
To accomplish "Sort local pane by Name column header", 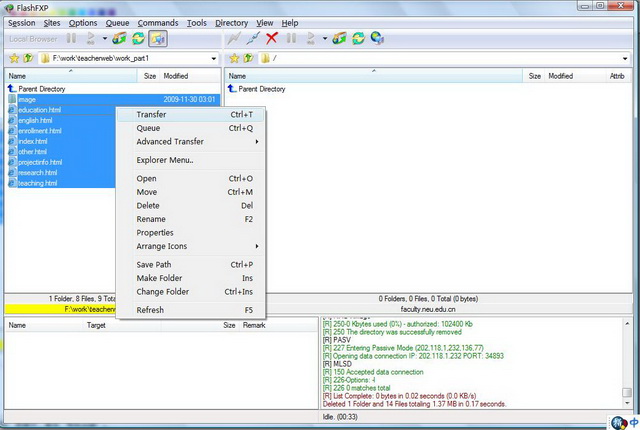I will pos(71,76).
